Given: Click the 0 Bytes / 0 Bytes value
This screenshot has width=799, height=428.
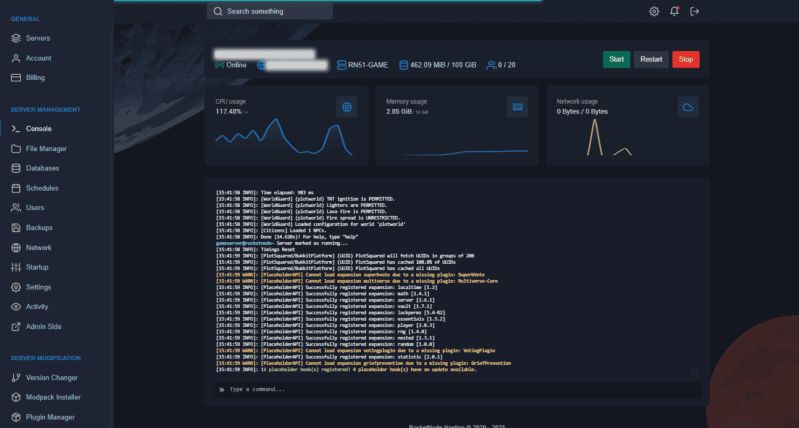Looking at the screenshot, I should (x=582, y=111).
